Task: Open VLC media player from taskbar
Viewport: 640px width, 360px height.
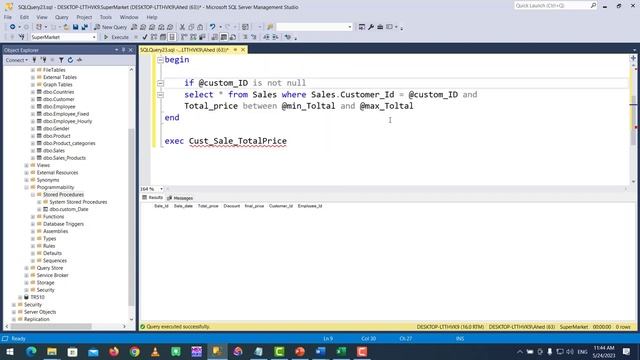Action: [155, 351]
